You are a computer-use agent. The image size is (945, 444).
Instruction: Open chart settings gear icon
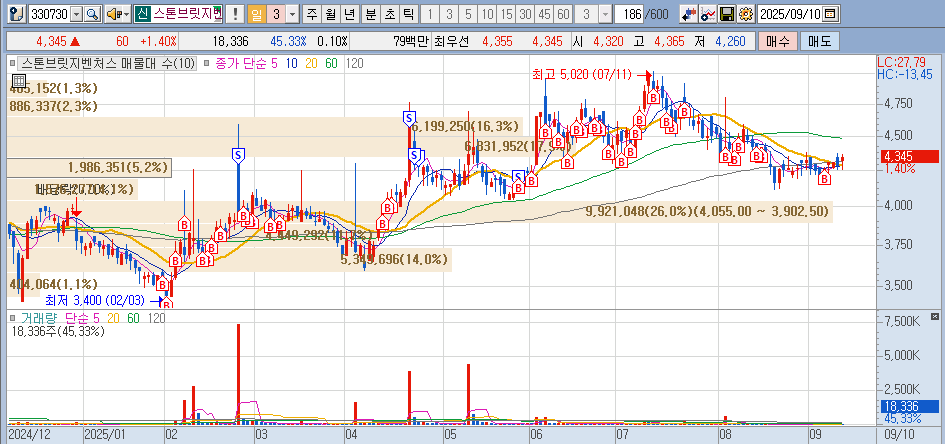pos(746,14)
